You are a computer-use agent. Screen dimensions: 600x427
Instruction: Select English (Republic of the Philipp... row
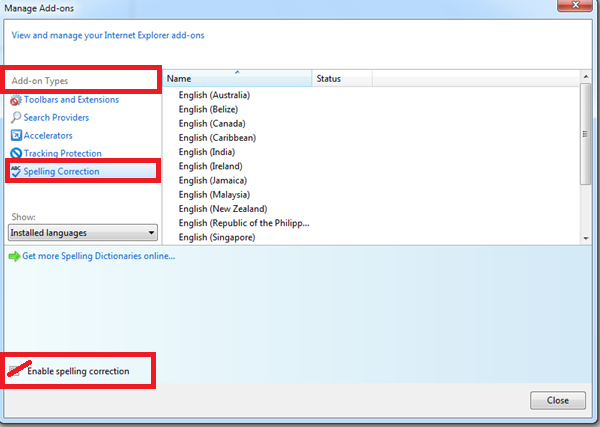244,223
